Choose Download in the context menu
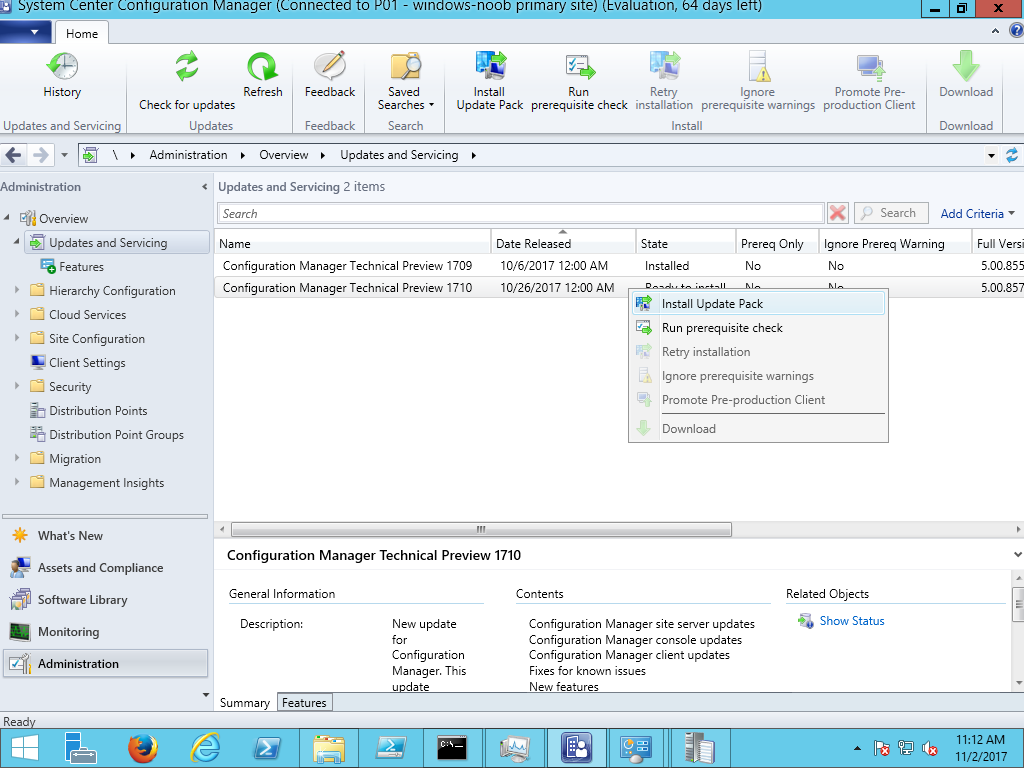 click(758, 428)
